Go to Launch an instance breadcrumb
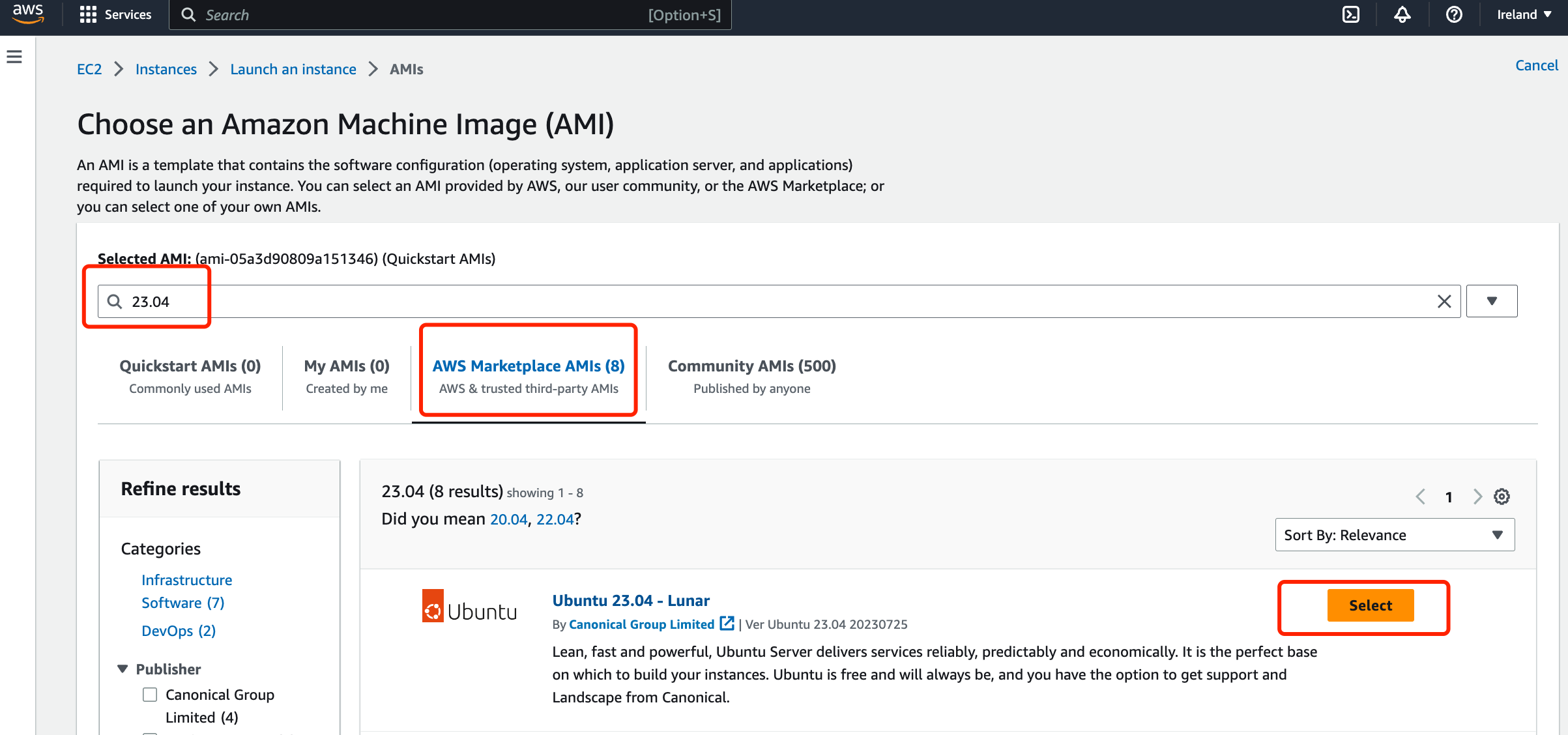 (293, 69)
